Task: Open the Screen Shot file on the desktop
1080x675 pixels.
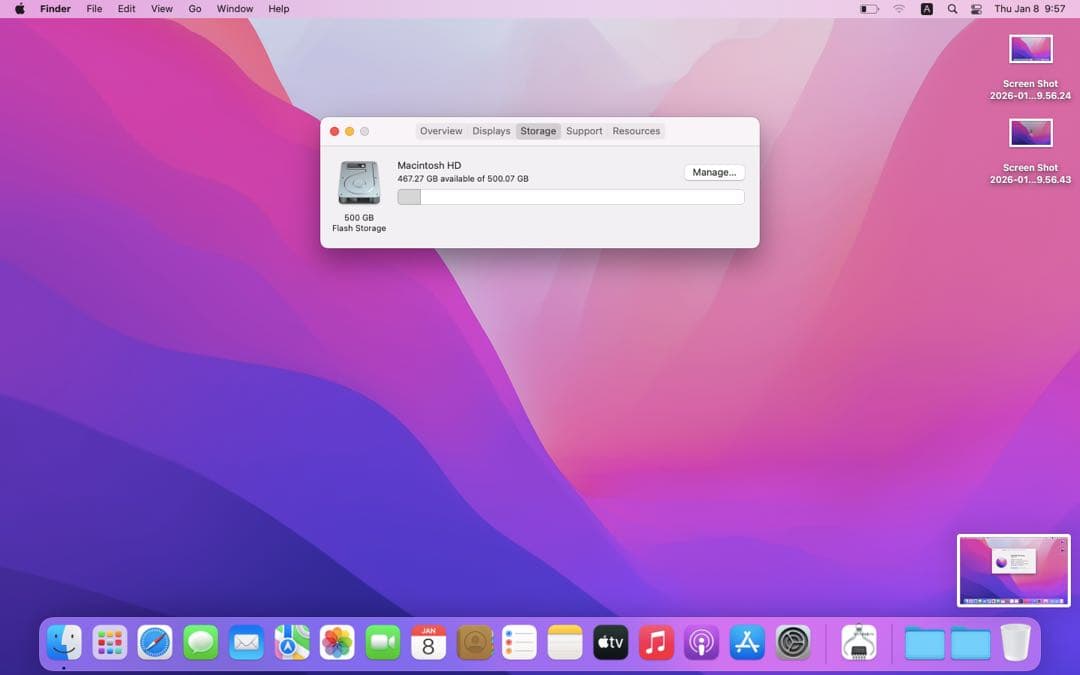Action: tap(1030, 49)
